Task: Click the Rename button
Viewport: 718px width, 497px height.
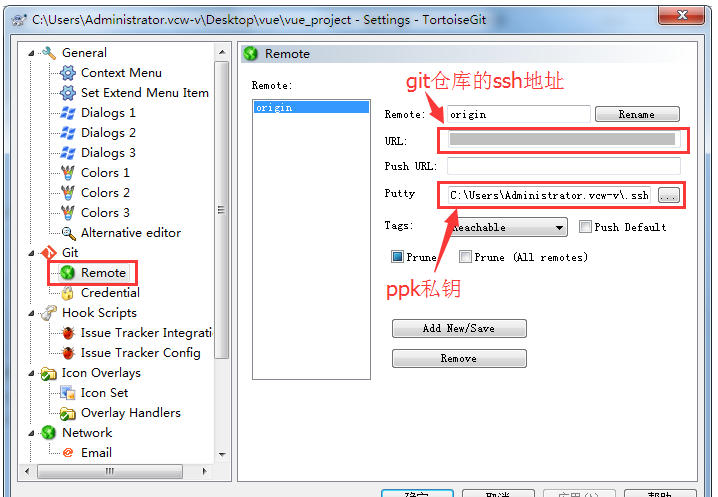Action: pos(637,114)
